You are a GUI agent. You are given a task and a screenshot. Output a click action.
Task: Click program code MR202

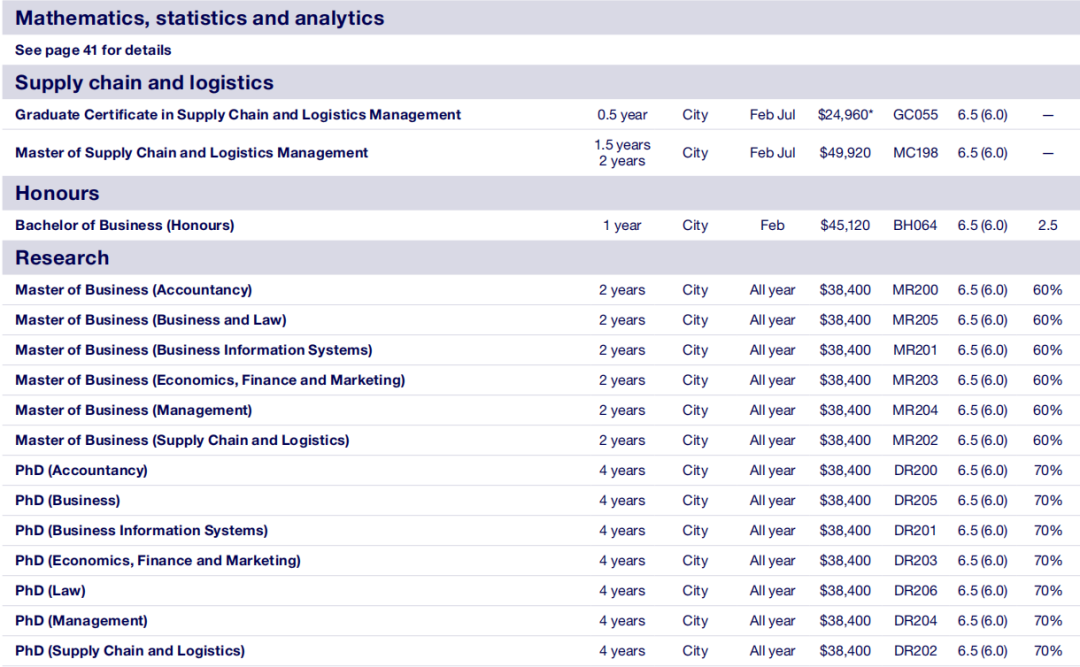click(915, 440)
